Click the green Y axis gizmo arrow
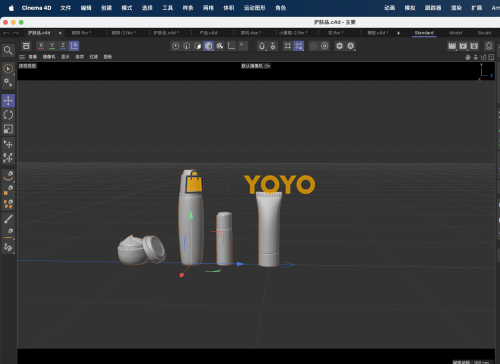Viewport: 500px width, 364px height. click(x=191, y=215)
